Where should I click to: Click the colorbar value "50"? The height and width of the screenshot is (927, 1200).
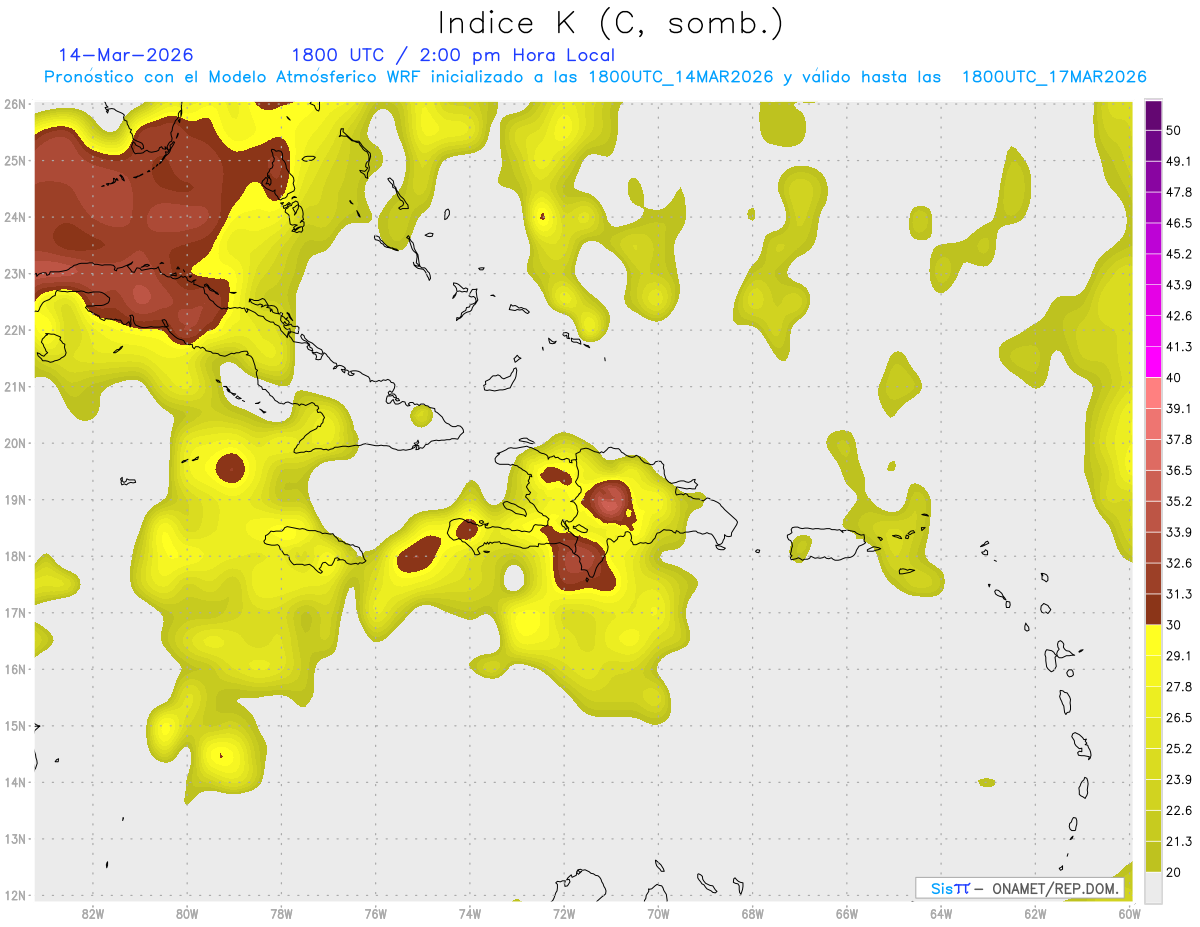[x=1173, y=130]
